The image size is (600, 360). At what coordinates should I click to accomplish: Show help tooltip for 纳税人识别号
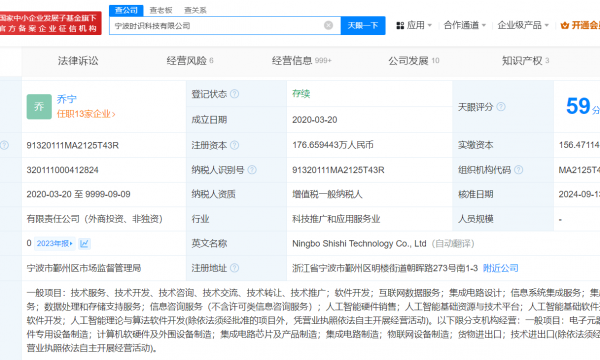(252, 170)
